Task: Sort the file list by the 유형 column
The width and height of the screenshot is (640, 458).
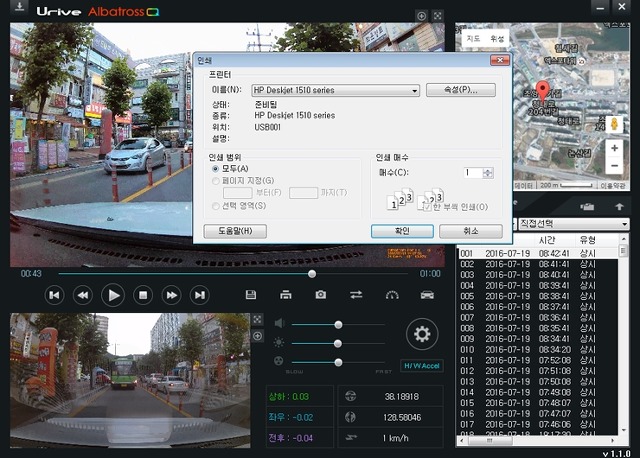Action: point(587,240)
